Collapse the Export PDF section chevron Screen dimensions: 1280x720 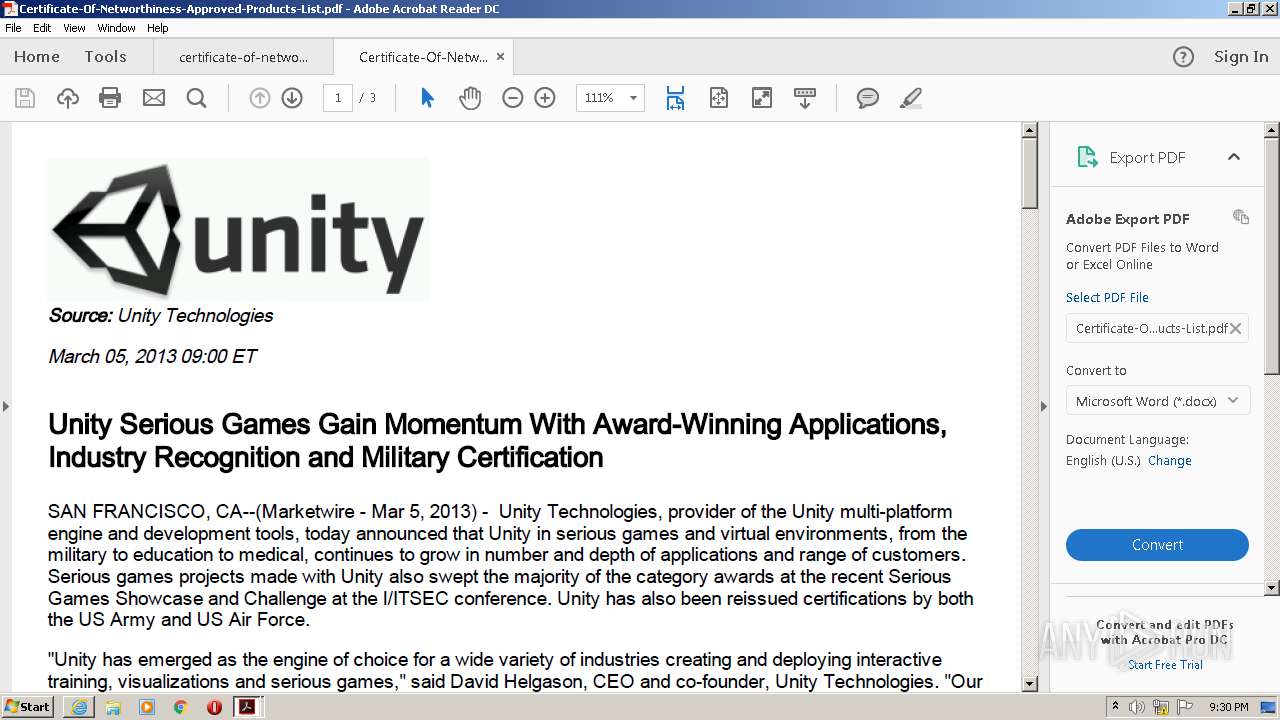(x=1233, y=157)
